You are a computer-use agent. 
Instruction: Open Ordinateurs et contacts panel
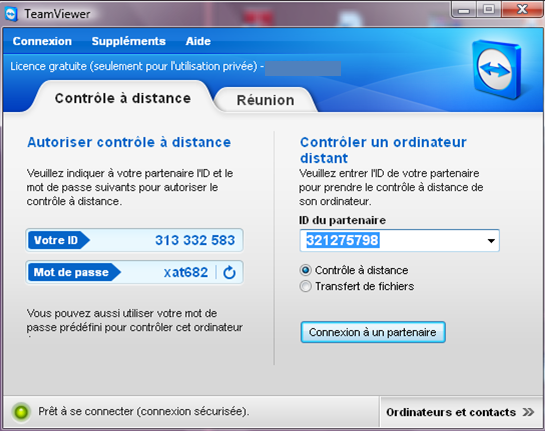[461, 412]
